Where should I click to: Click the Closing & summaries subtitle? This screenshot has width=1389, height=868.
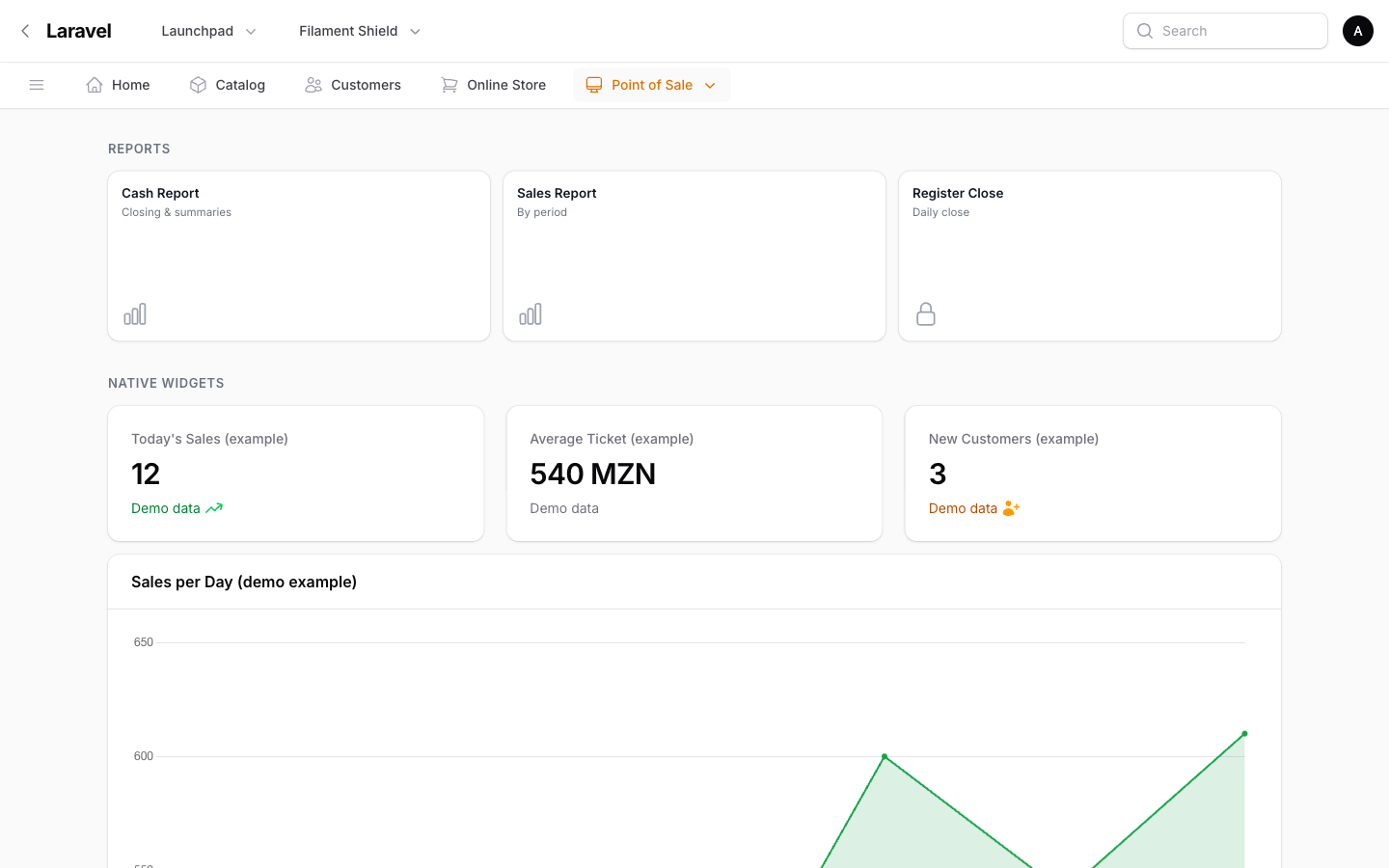tap(177, 212)
